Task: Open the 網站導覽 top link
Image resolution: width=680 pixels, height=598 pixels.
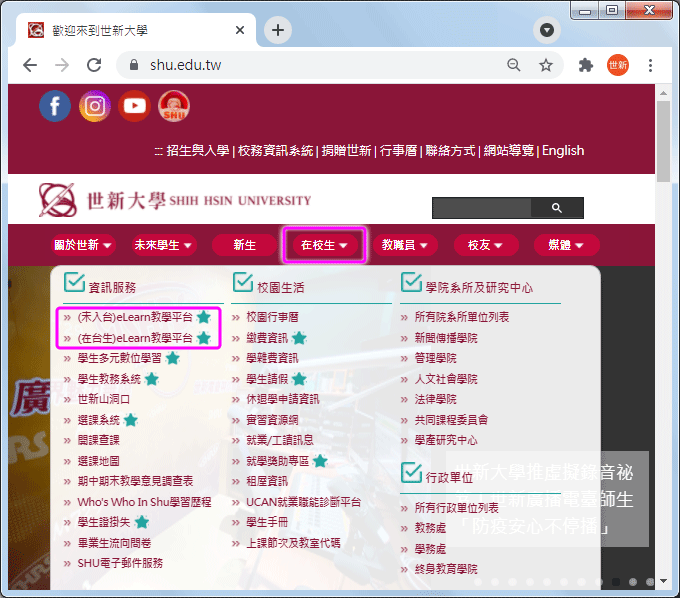Action: 509,150
